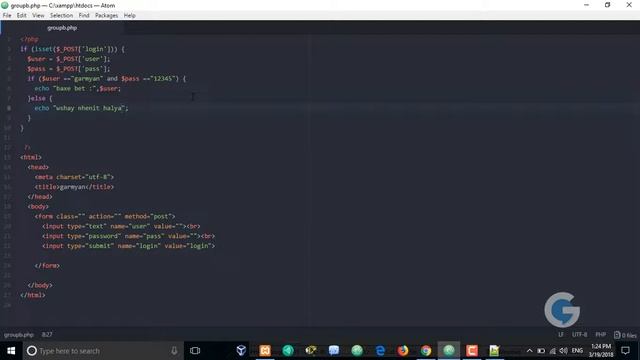Click the battery icon in system tray
This screenshot has width=640, height=360.
[541, 351]
